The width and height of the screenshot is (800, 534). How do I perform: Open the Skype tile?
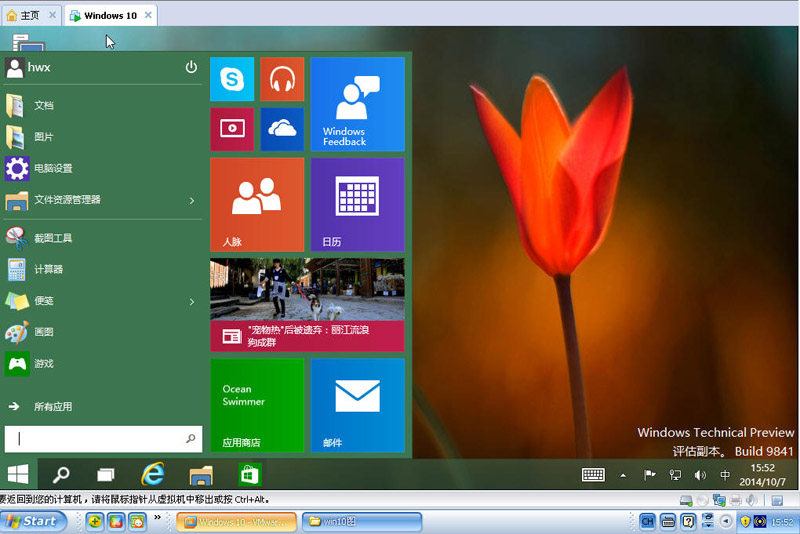(x=232, y=79)
